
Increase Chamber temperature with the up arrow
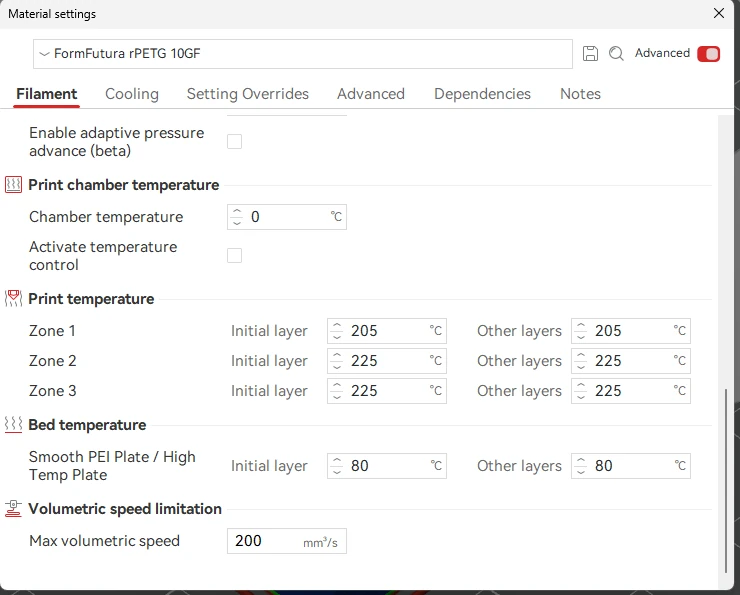coord(237,212)
